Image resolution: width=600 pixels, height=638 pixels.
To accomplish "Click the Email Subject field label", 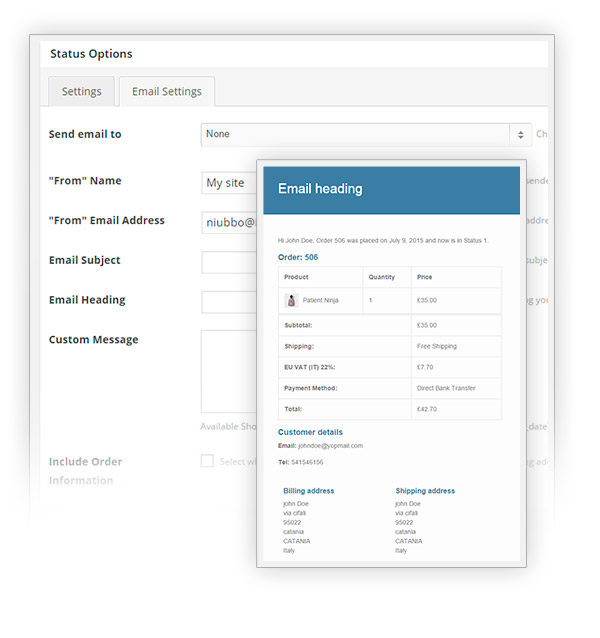I will click(85, 260).
